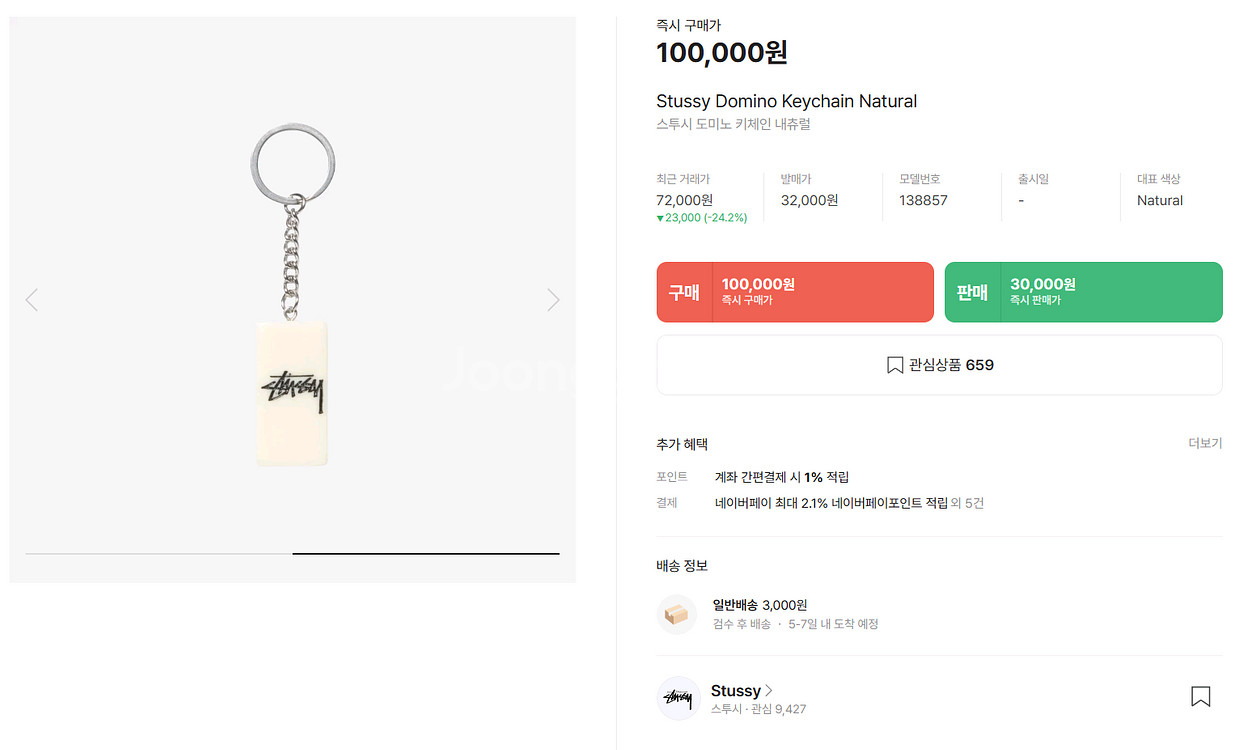Open the Stussy brand page via chevron
Viewport: 1233px width, 750px height.
(770, 690)
